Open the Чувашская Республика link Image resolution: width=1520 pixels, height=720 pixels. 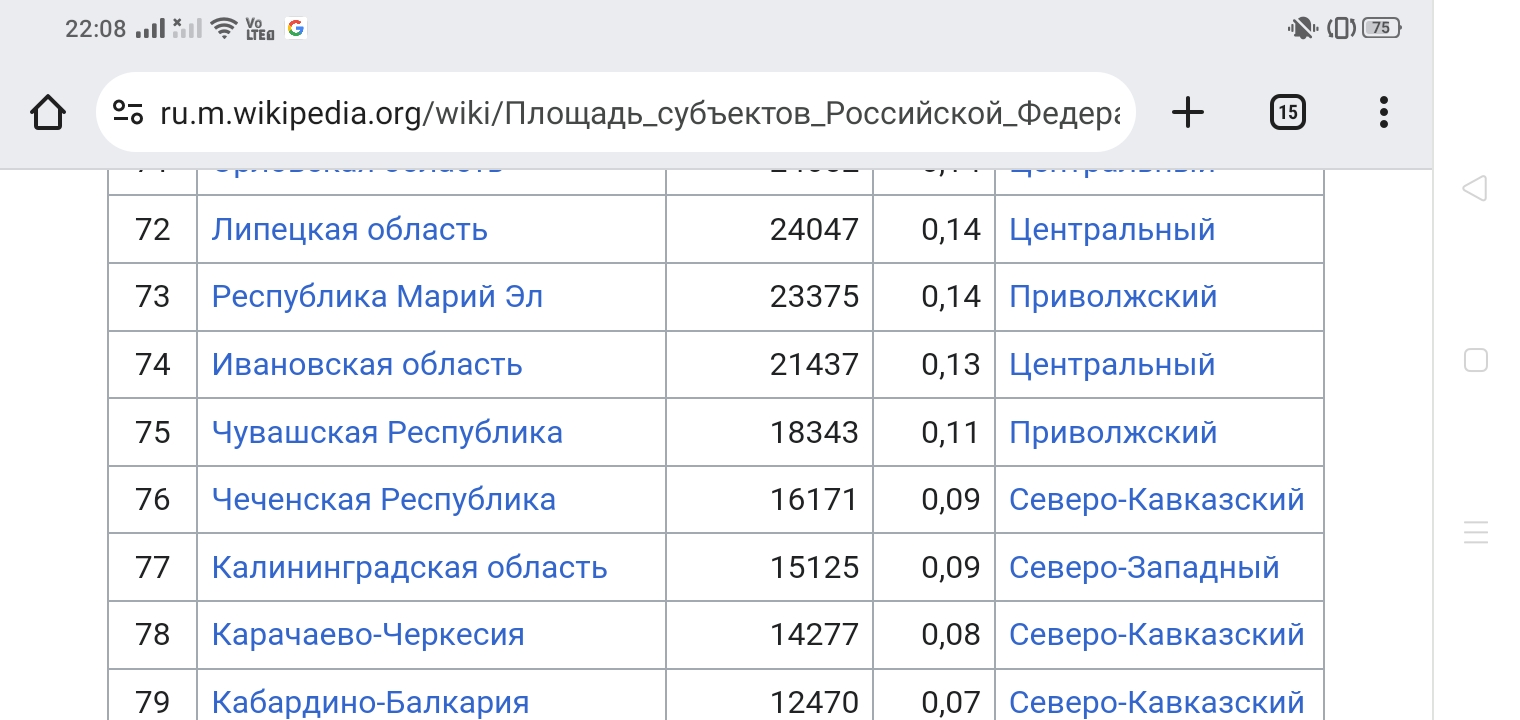click(387, 432)
